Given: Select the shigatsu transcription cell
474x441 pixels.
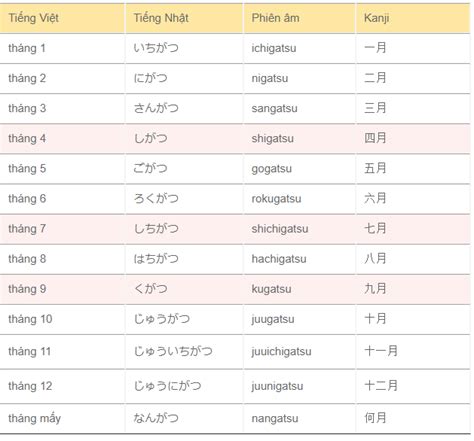Looking at the screenshot, I should [x=300, y=138].
